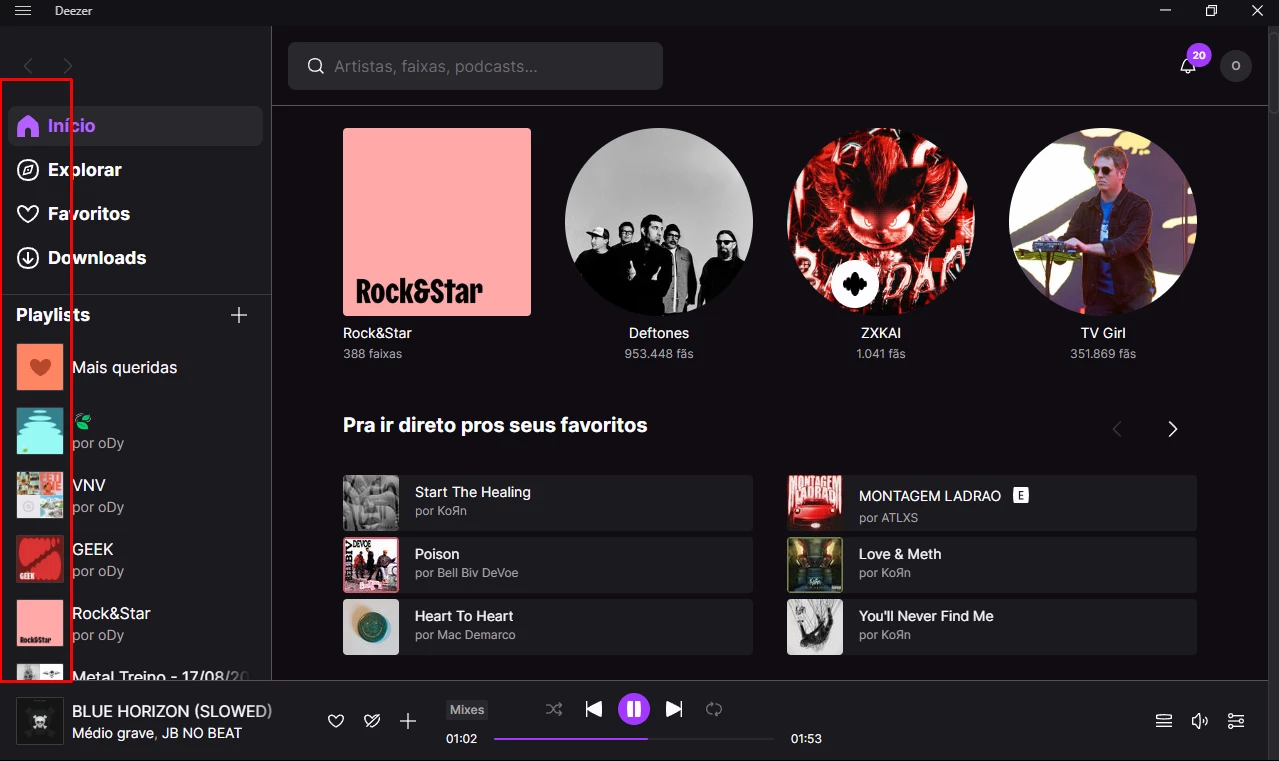Skip to next track
This screenshot has width=1279, height=761.
tap(674, 709)
